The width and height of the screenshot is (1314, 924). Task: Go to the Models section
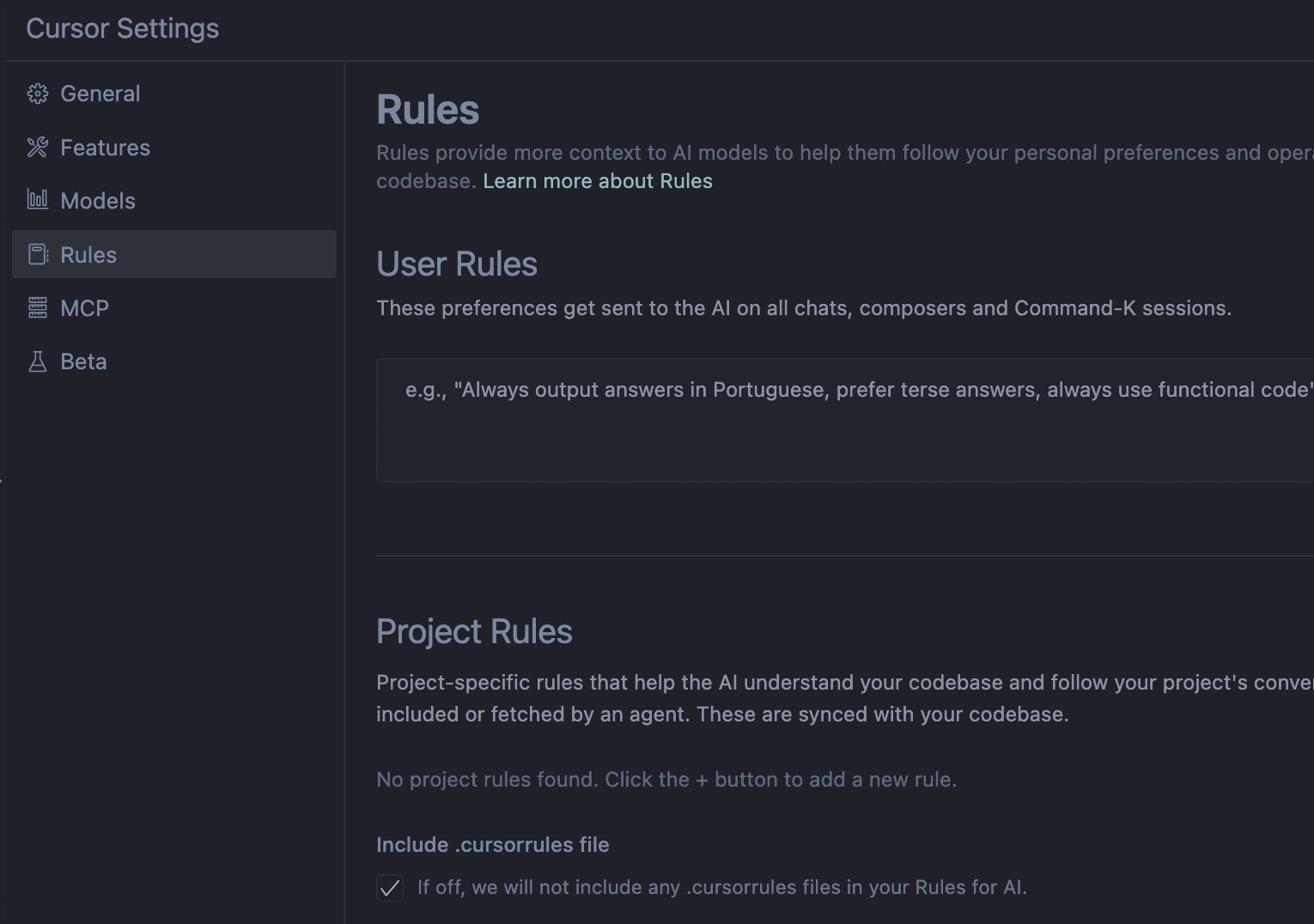tap(174, 201)
